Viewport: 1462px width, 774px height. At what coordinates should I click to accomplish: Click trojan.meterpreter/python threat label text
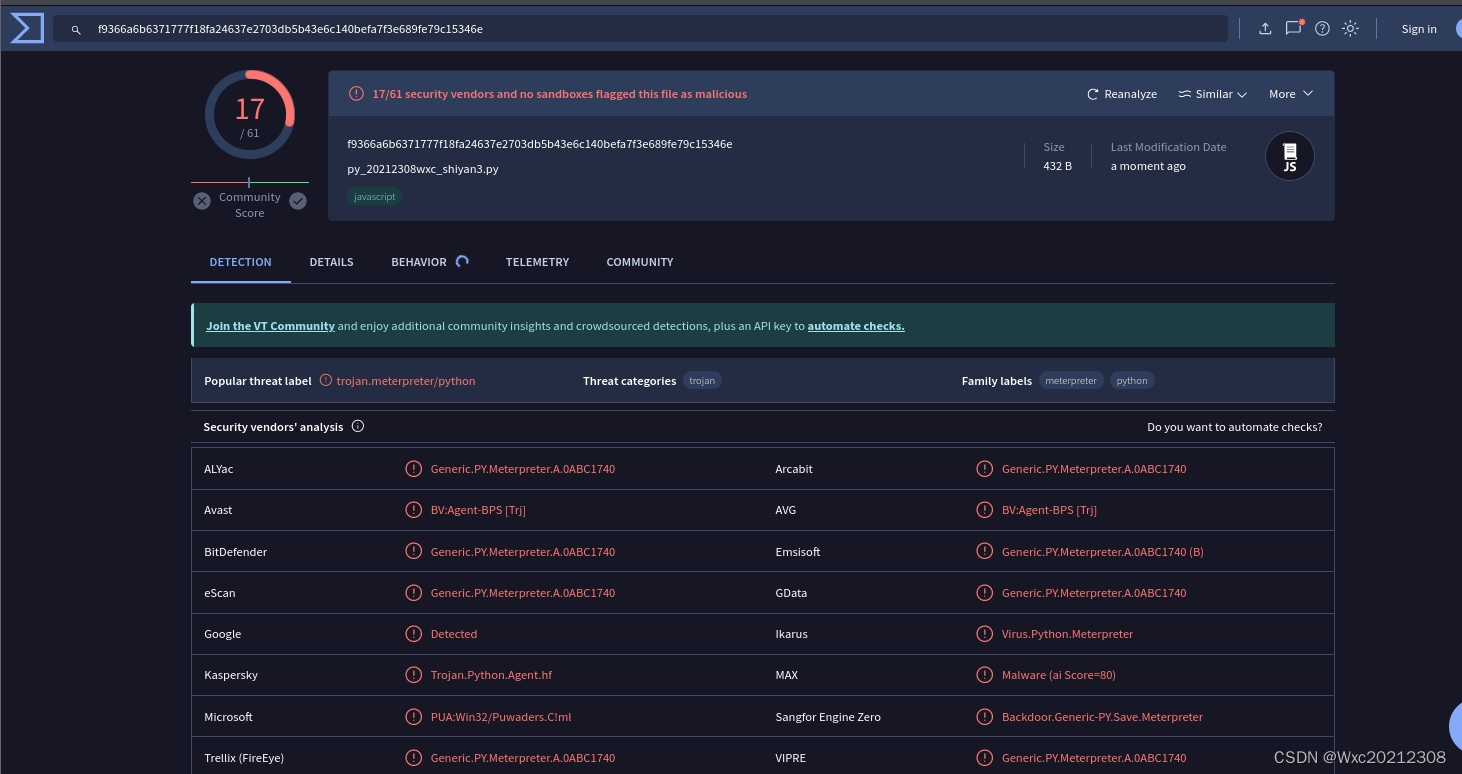(406, 381)
